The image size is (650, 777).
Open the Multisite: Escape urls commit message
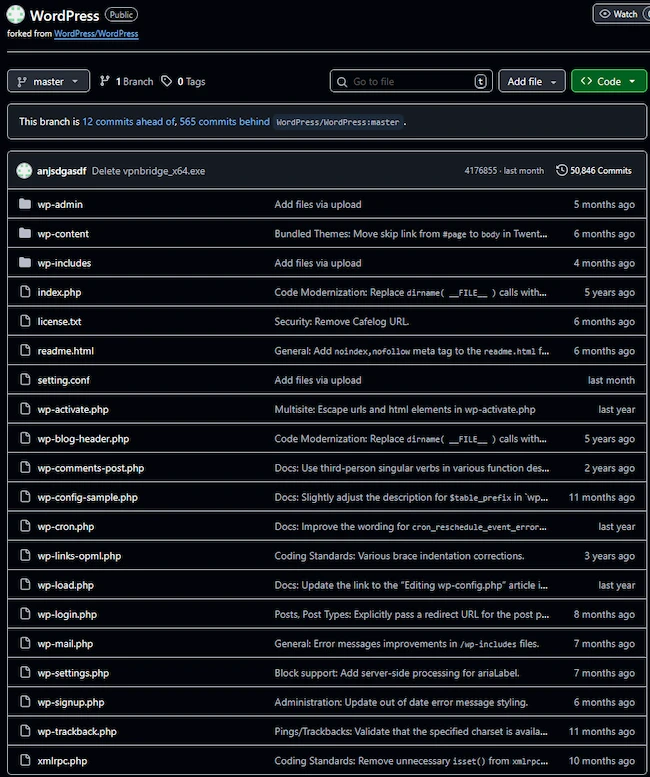tap(405, 409)
